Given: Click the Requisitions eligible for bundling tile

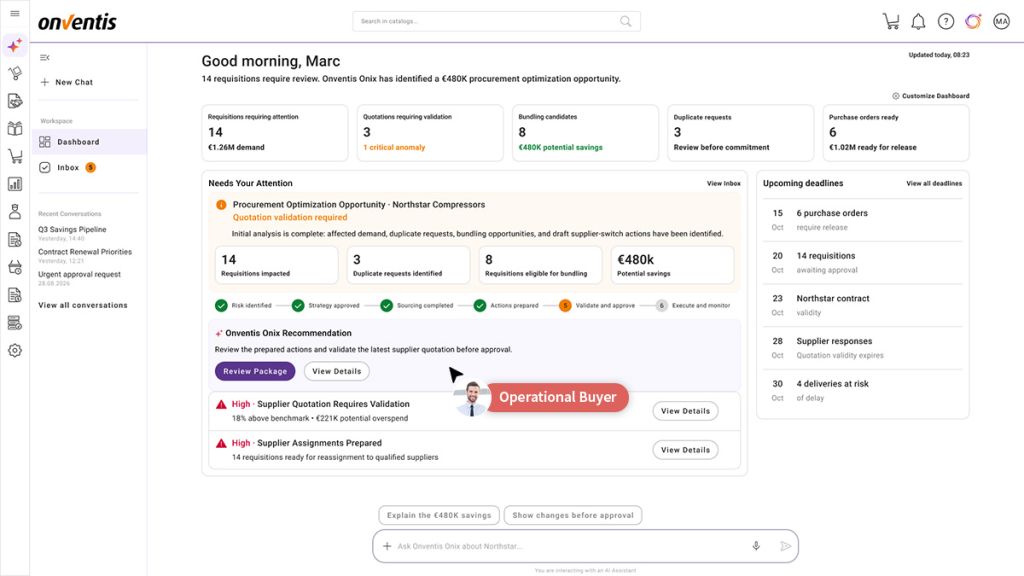Looking at the screenshot, I should 540,265.
